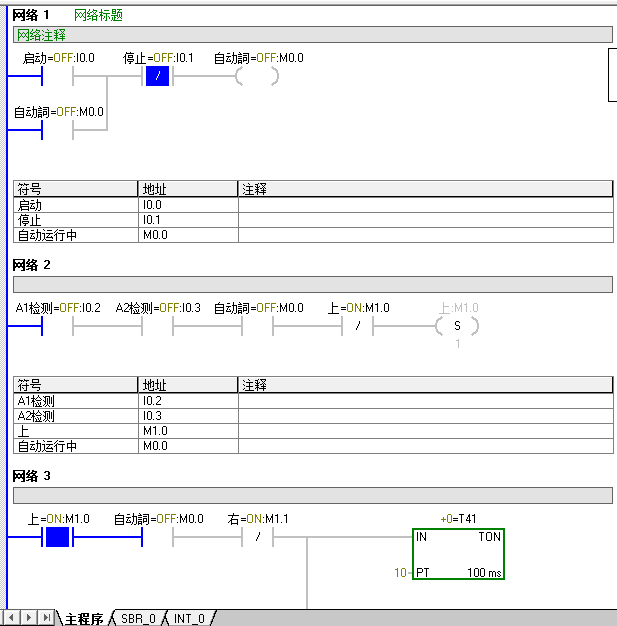Select the parallel M0.0 self-hold contact in network 1
Image resolution: width=617 pixels, height=626 pixels.
pos(58,130)
